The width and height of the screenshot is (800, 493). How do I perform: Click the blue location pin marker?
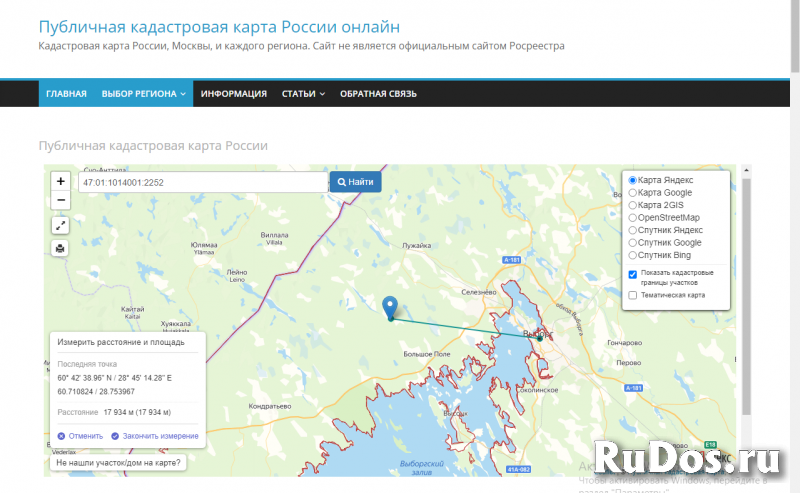390,307
